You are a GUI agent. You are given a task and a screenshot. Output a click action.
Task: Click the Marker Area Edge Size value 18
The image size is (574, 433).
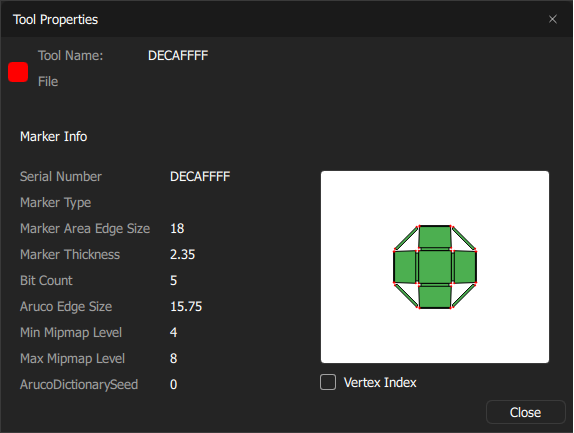[x=177, y=228]
